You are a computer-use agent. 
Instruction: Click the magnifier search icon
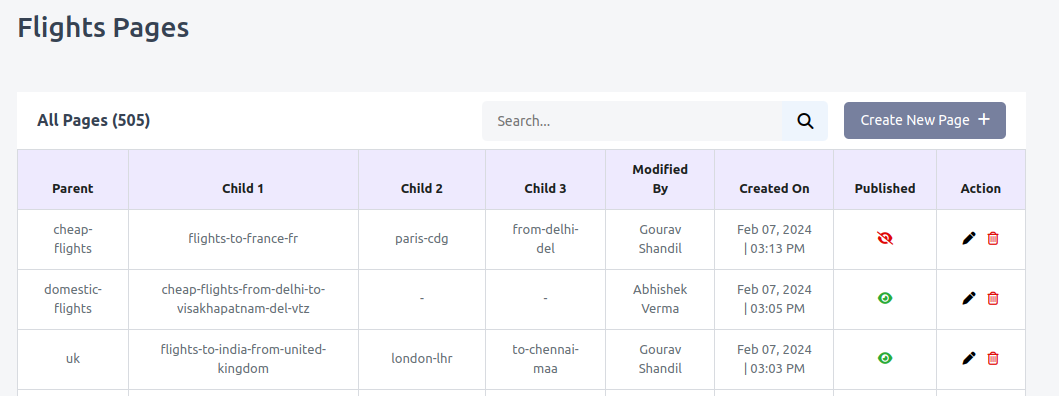coord(805,121)
